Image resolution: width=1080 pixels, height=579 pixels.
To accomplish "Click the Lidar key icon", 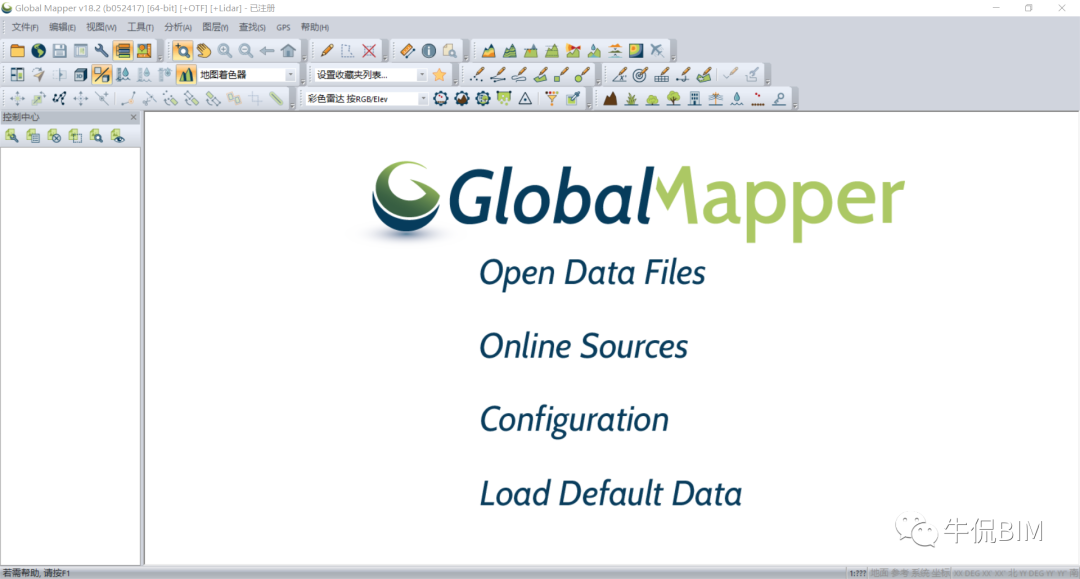I will (779, 98).
